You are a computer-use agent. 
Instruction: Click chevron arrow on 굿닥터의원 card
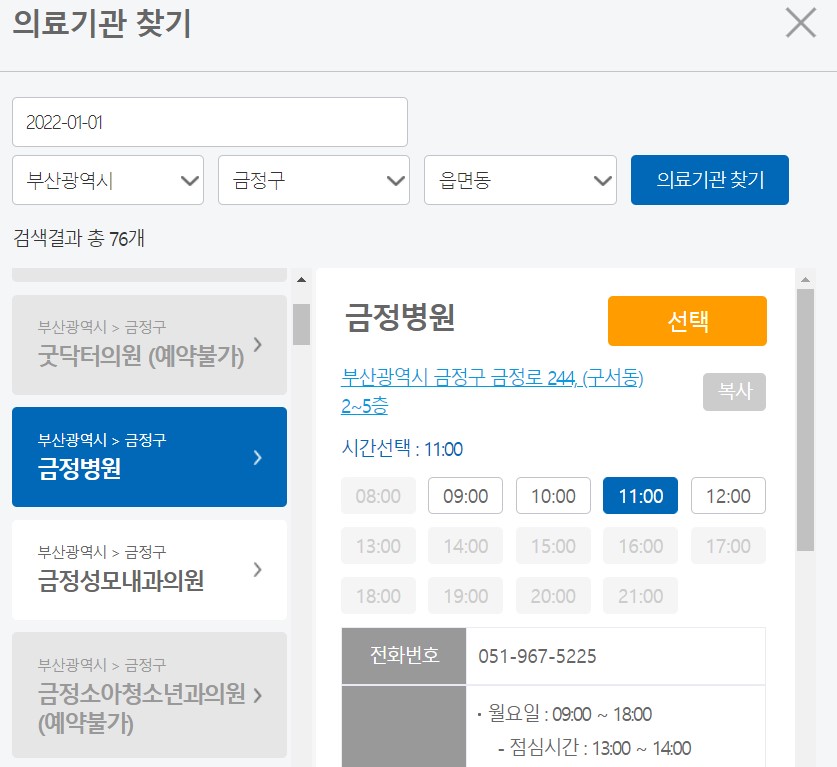pos(258,345)
